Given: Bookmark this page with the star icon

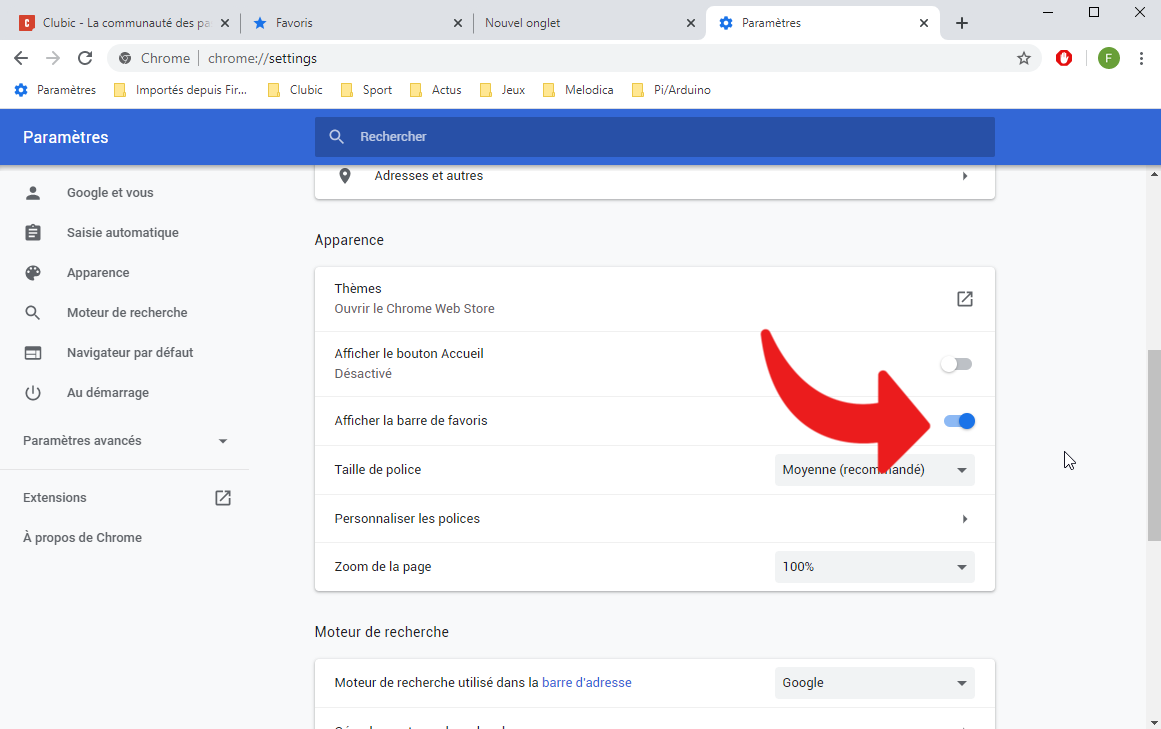Looking at the screenshot, I should coord(1023,58).
